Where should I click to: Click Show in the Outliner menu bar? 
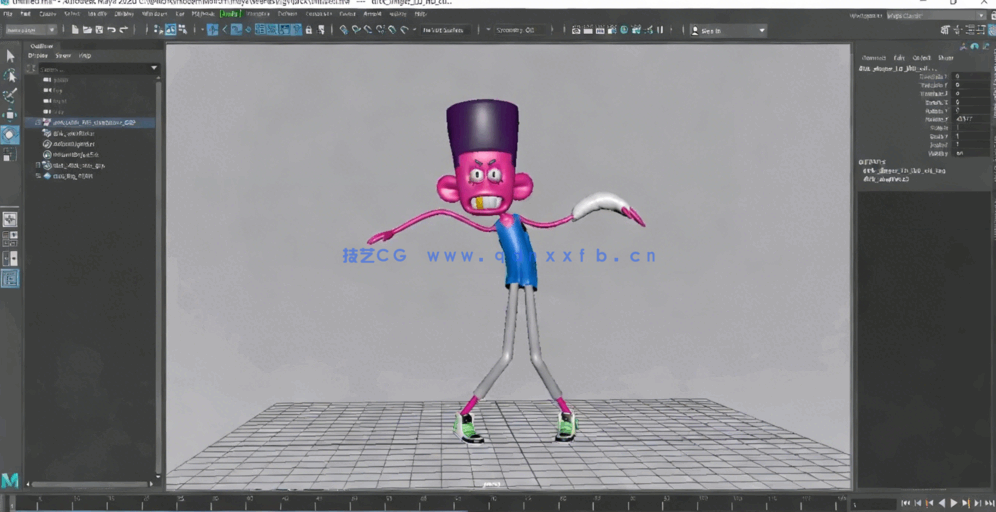63,56
